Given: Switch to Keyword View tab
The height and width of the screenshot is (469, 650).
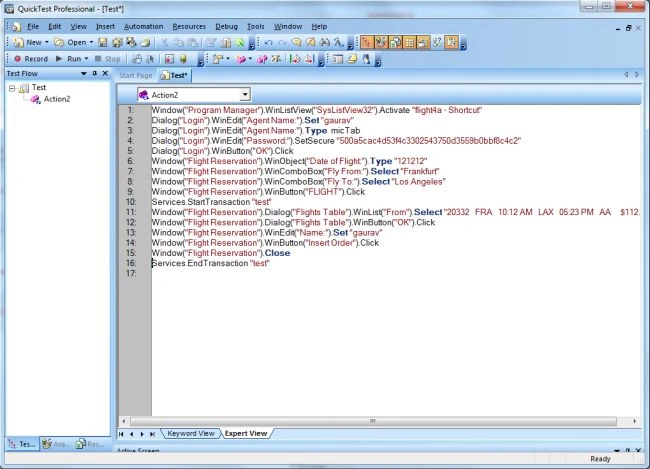Looking at the screenshot, I should 191,433.
